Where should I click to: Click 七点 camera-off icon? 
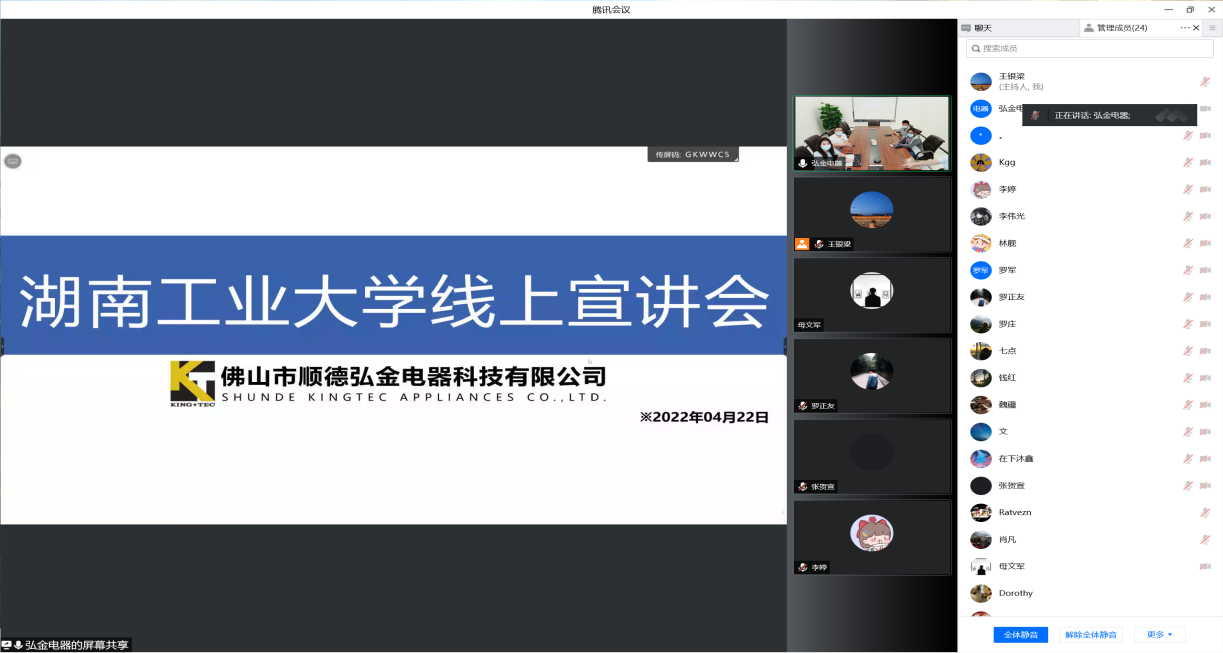pyautogui.click(x=1205, y=351)
